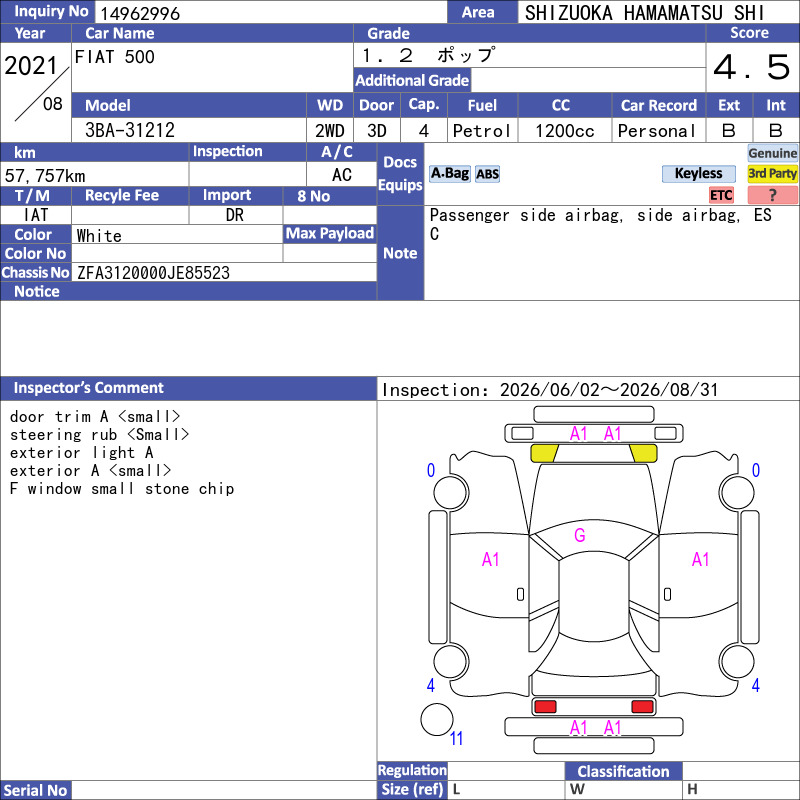Click the yellow 3rd Party badge
The height and width of the screenshot is (800, 800).
point(772,173)
